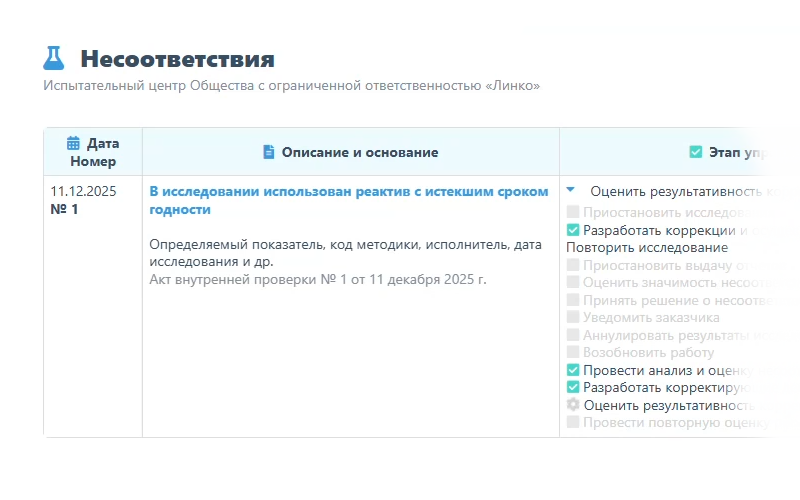Check the Возобновить работу checkbox
The width and height of the screenshot is (800, 500).
(573, 353)
